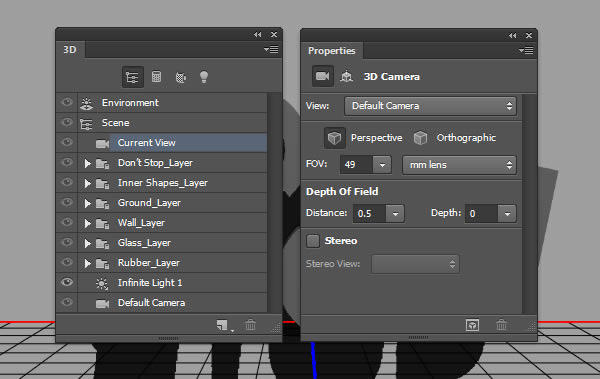Select the Properties tab
Image resolution: width=600 pixels, height=379 pixels.
pos(332,51)
